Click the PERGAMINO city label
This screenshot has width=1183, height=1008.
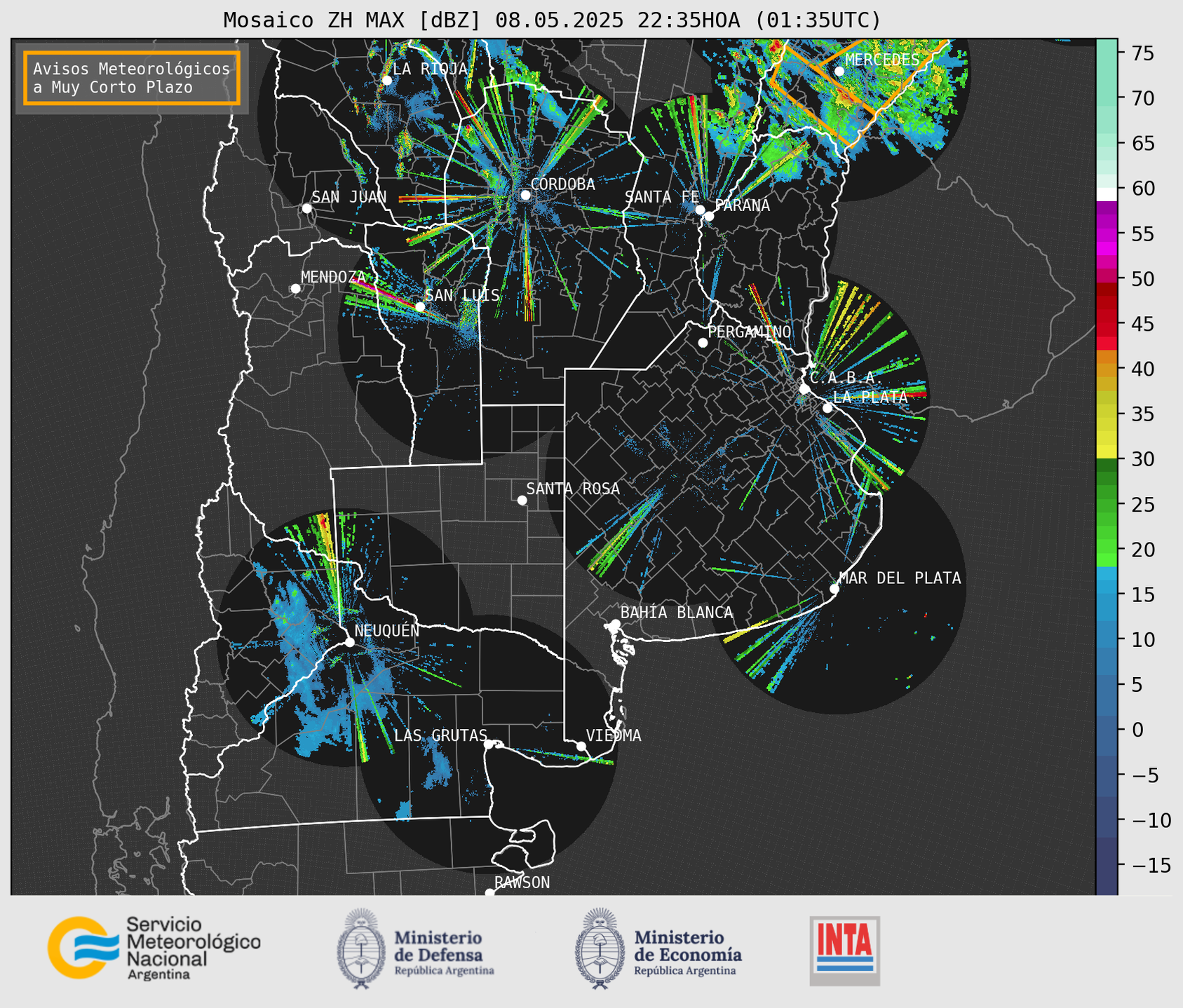point(750,332)
